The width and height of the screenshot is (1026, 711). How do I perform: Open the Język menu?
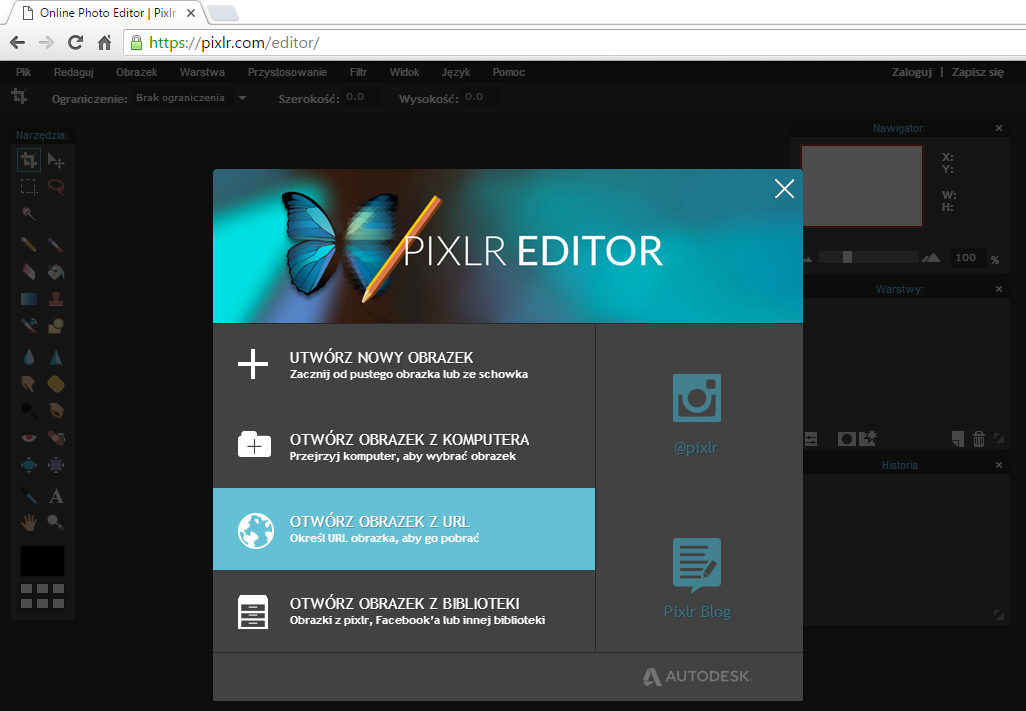[x=455, y=72]
